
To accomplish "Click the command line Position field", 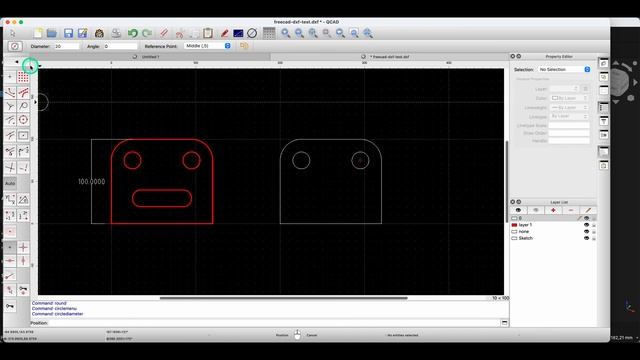I will coord(274,323).
